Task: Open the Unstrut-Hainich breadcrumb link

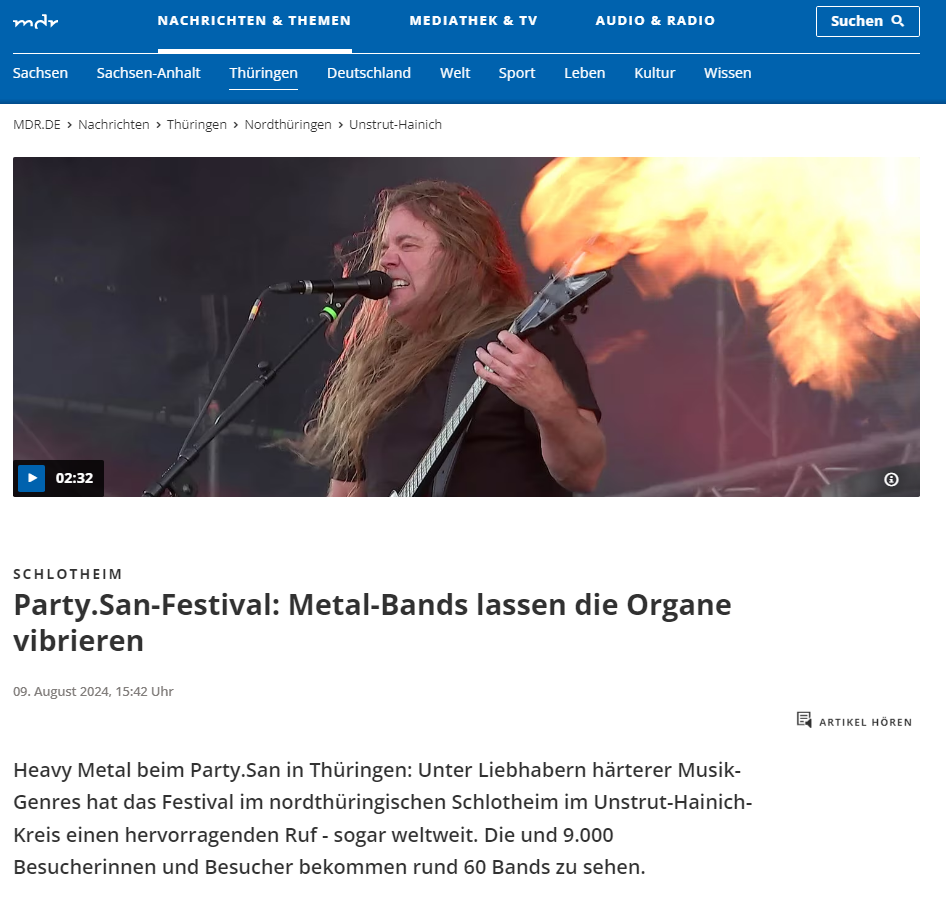Action: pos(395,124)
